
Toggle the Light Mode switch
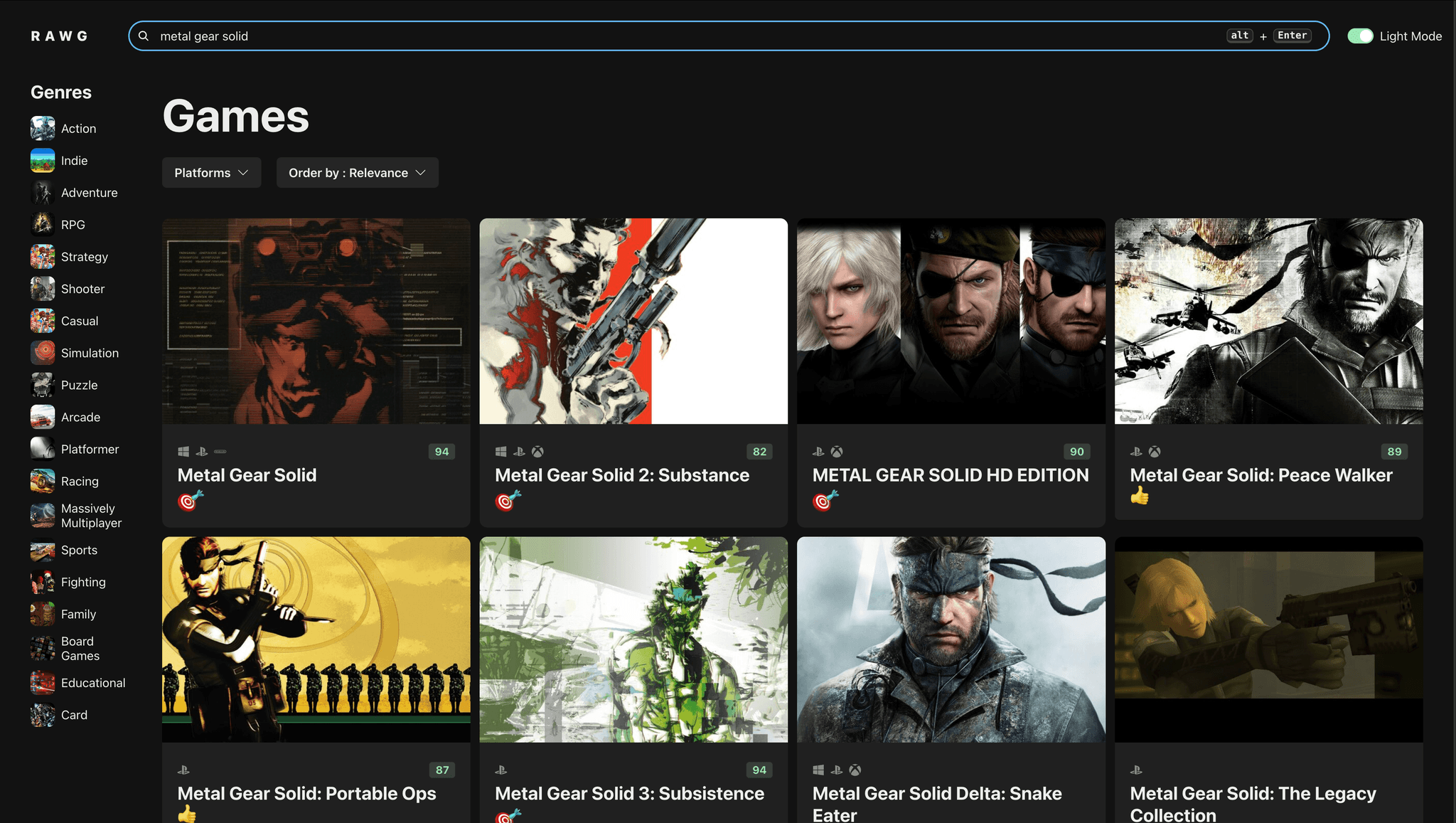(1360, 36)
